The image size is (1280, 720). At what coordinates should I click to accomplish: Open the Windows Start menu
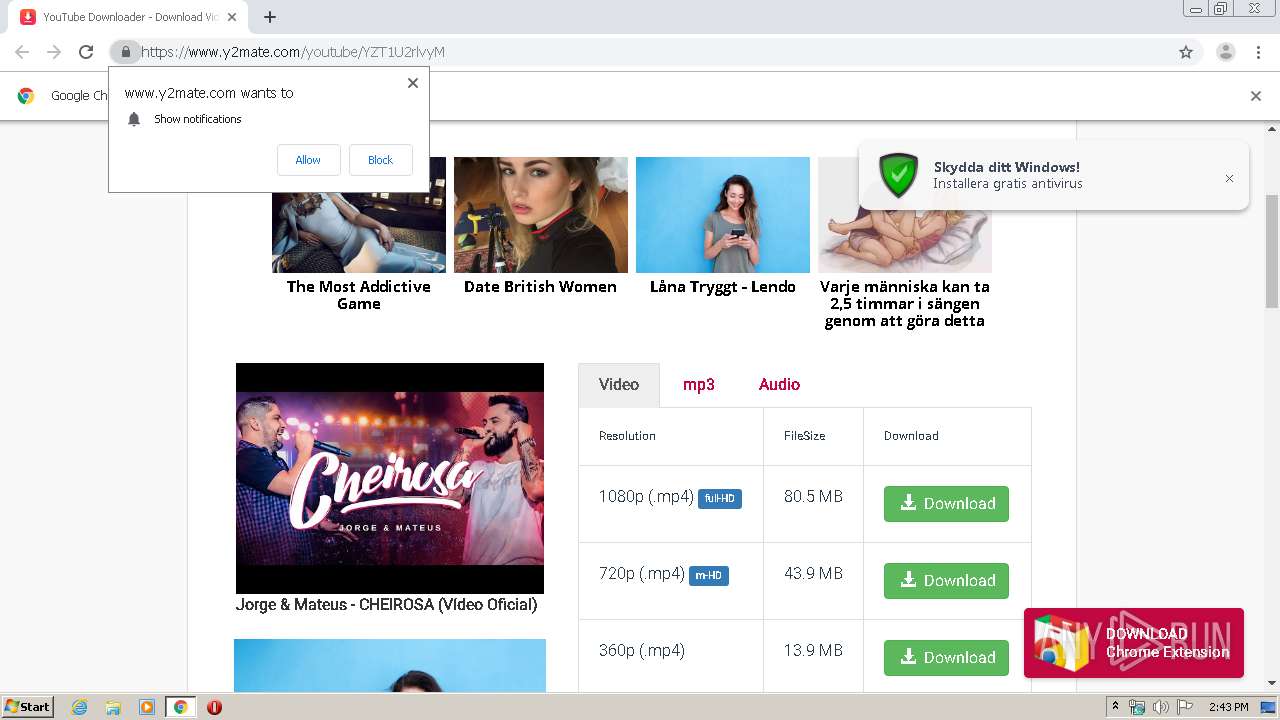tap(28, 707)
